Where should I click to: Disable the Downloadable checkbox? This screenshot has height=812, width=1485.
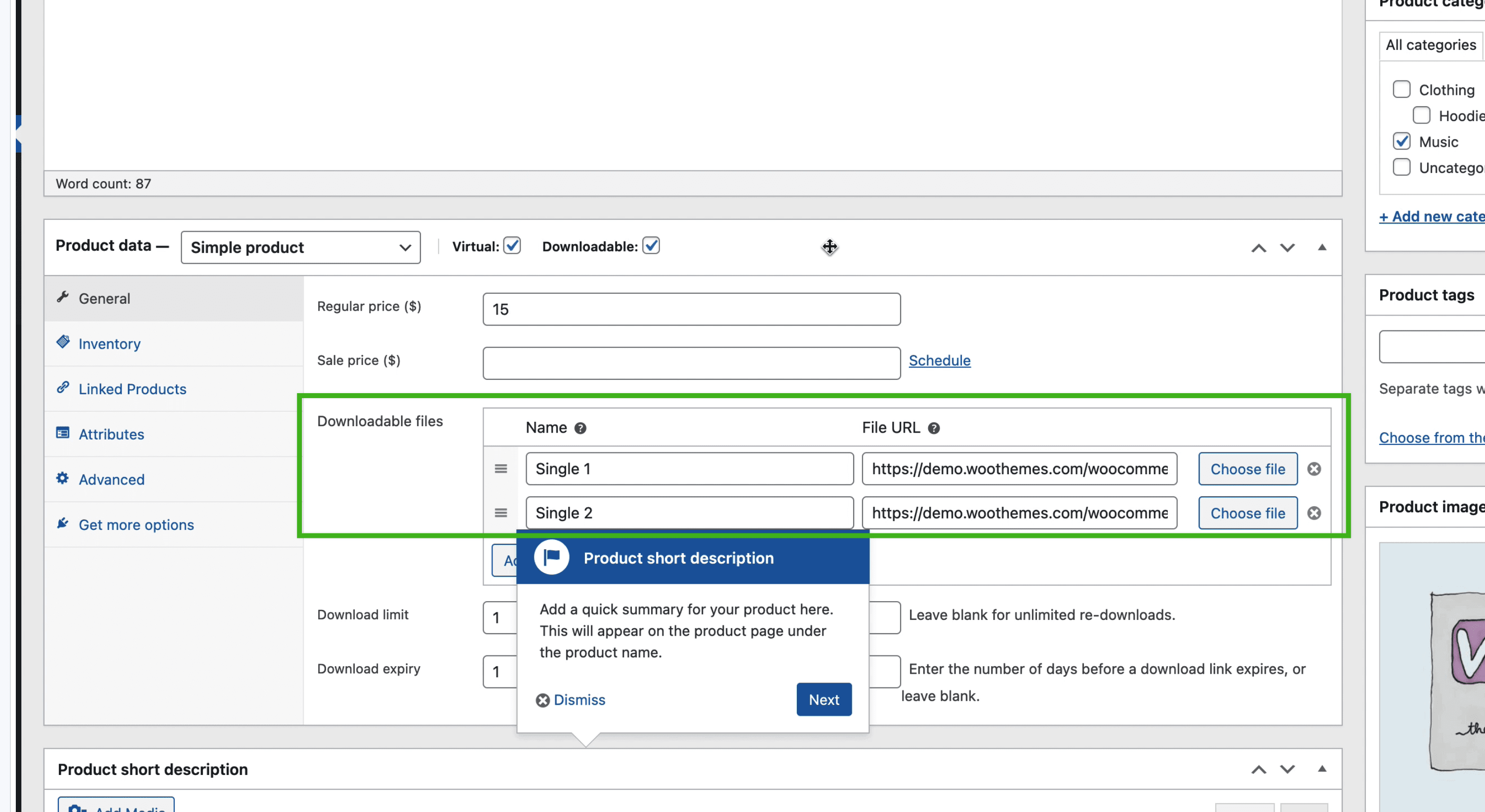pyautogui.click(x=652, y=245)
